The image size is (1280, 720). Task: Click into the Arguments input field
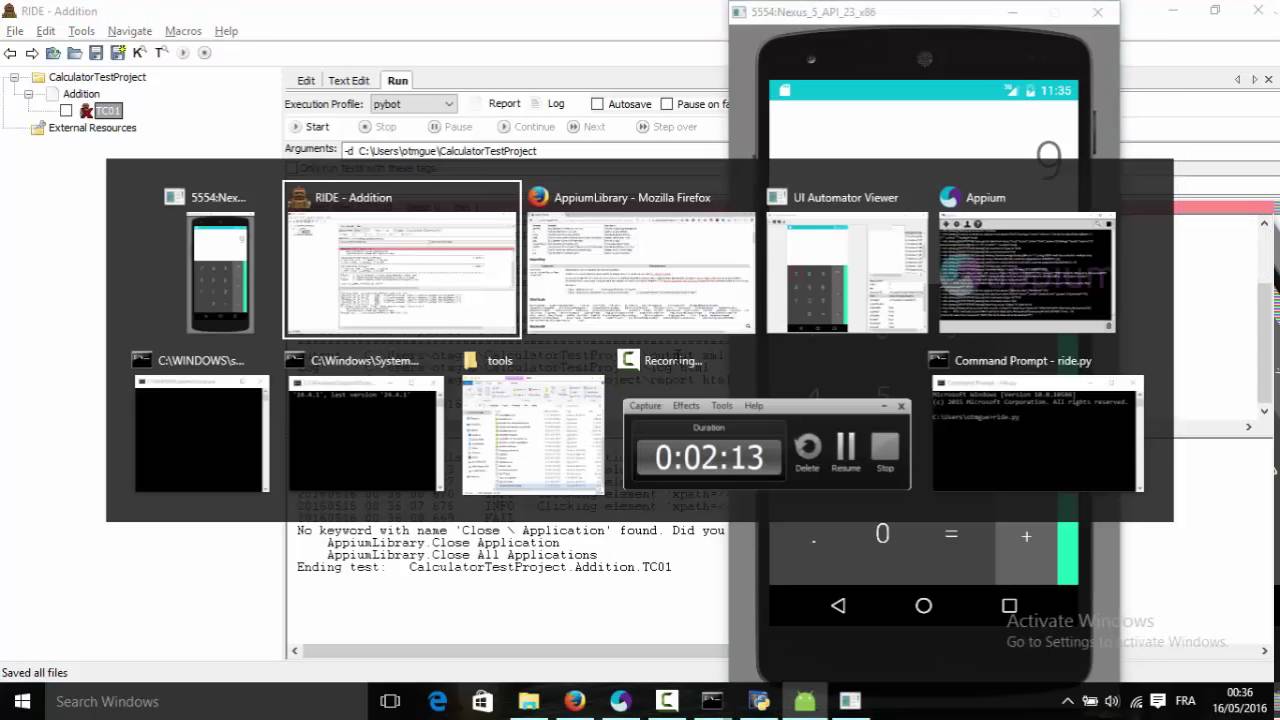tap(535, 151)
